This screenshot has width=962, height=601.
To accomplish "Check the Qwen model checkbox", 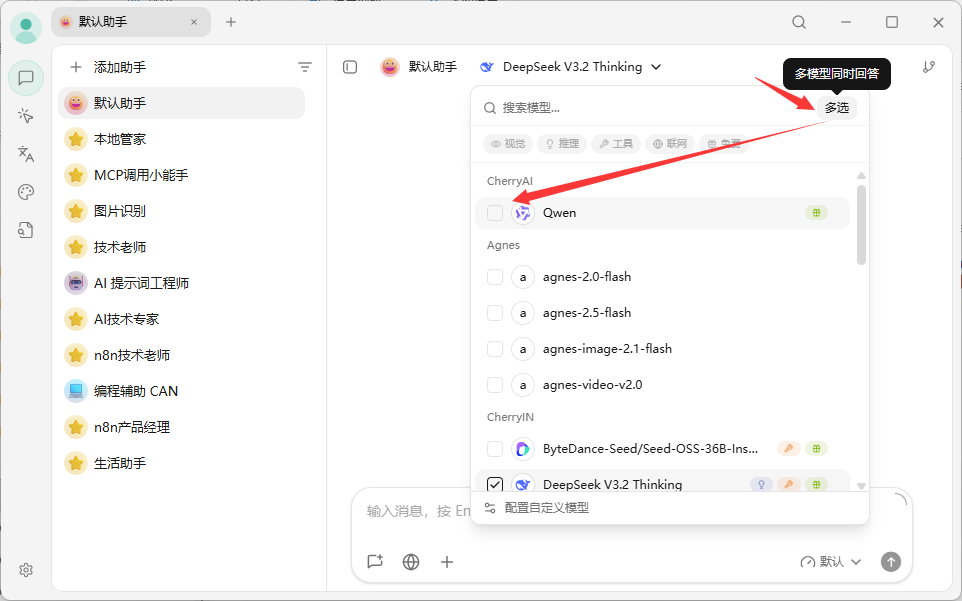I will pos(495,213).
